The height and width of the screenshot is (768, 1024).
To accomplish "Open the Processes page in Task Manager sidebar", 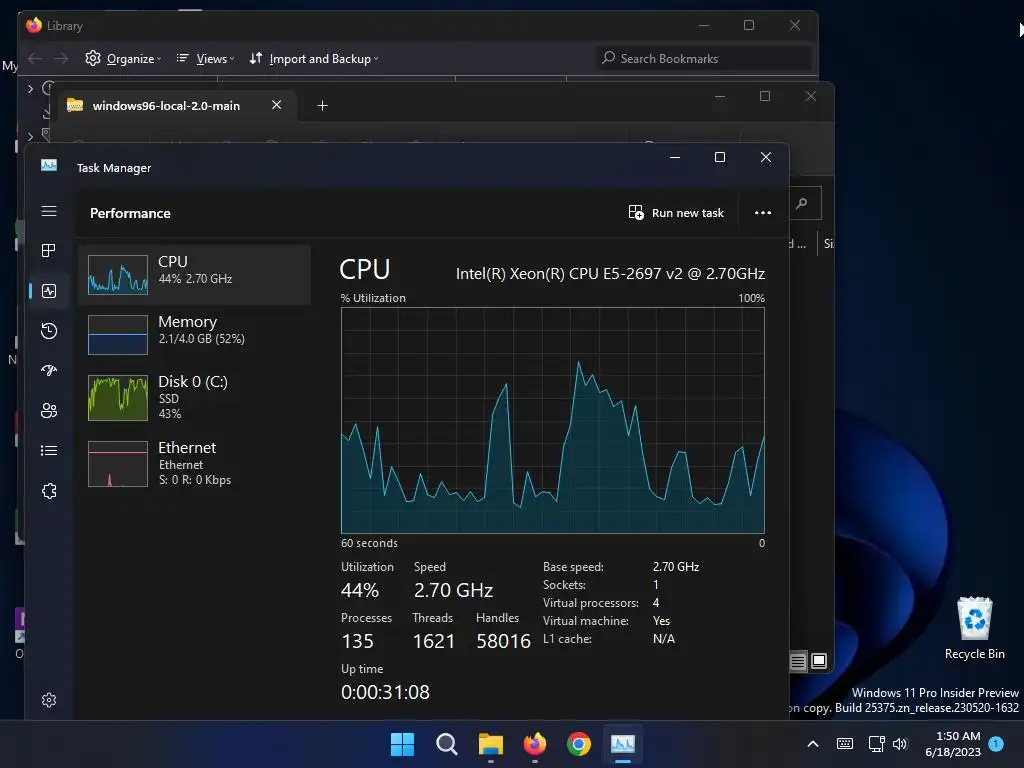I will (49, 251).
